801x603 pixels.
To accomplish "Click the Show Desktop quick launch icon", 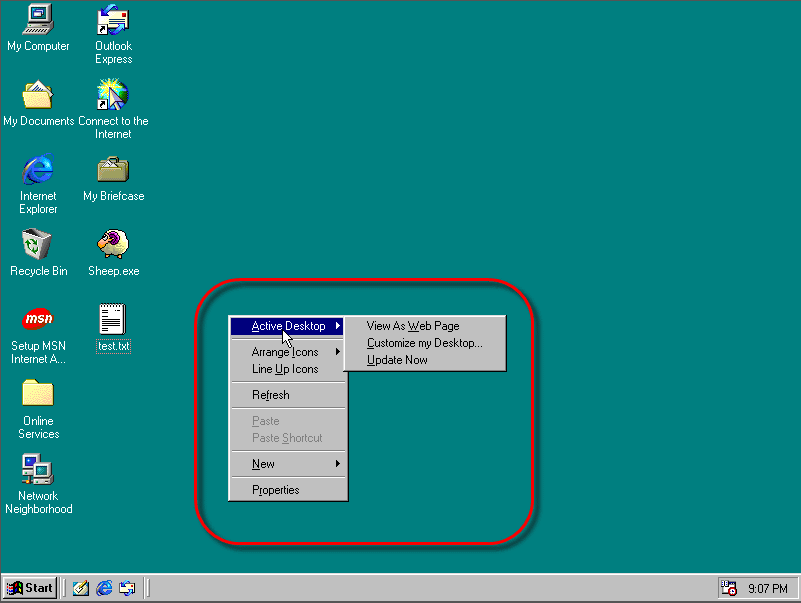I will click(82, 588).
